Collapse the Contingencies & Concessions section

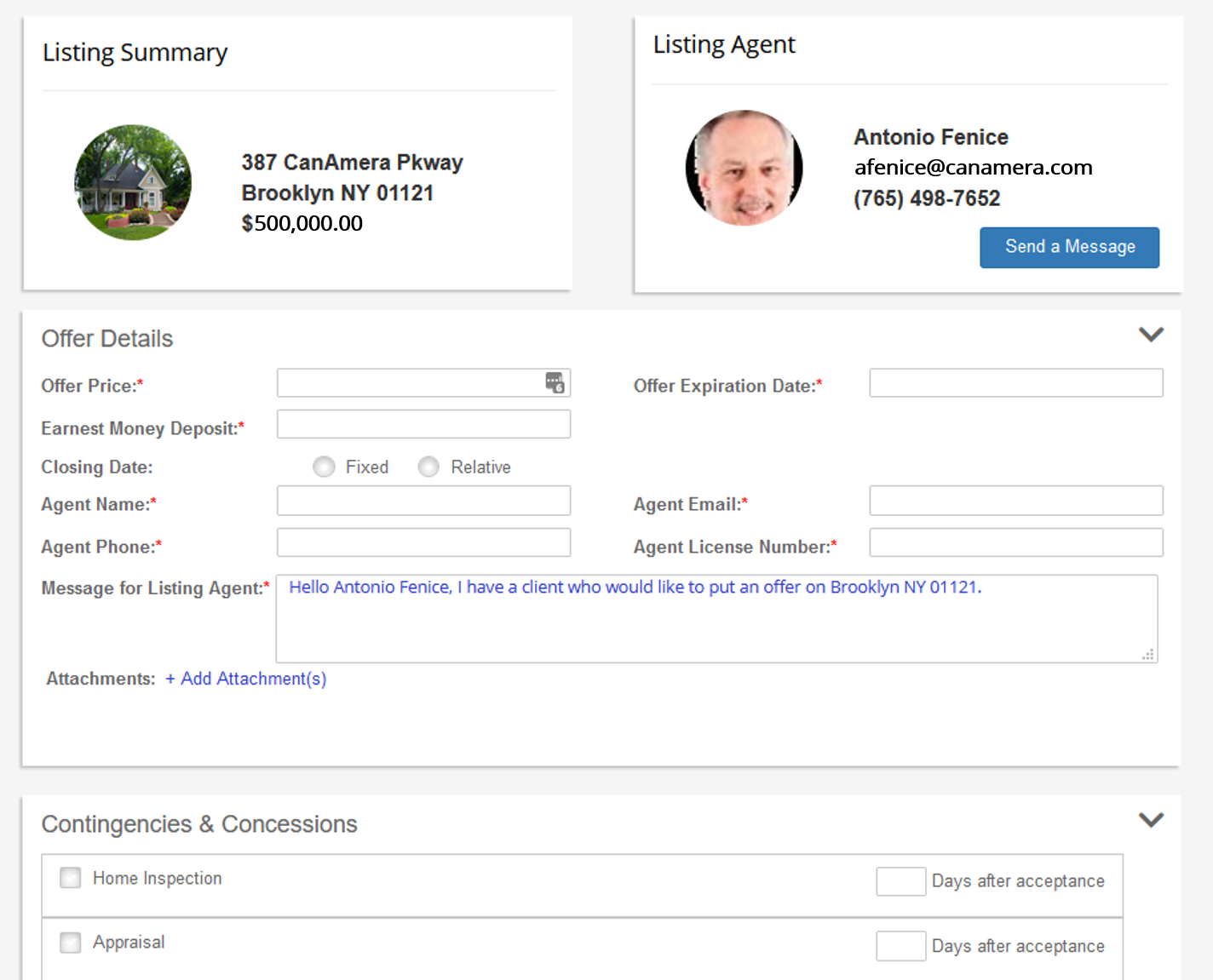tap(1151, 820)
